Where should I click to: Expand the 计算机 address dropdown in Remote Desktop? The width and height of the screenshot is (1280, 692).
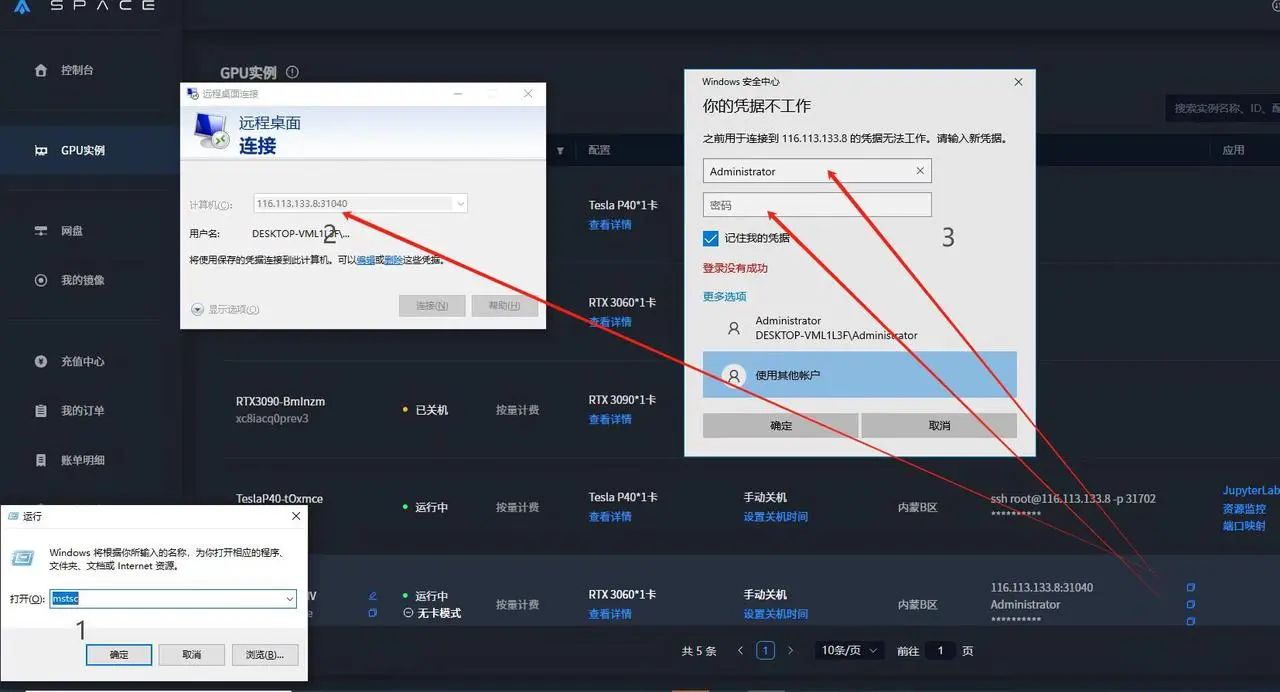(460, 204)
